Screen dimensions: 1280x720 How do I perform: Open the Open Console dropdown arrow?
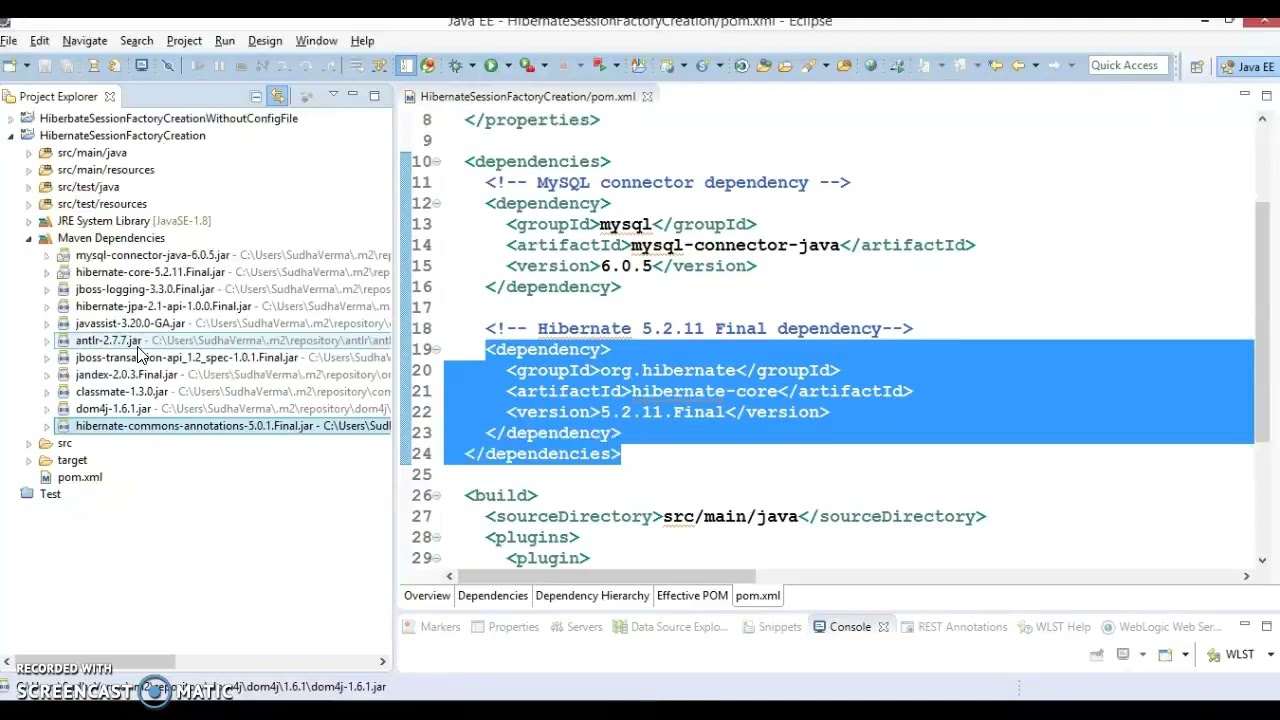pos(1185,655)
